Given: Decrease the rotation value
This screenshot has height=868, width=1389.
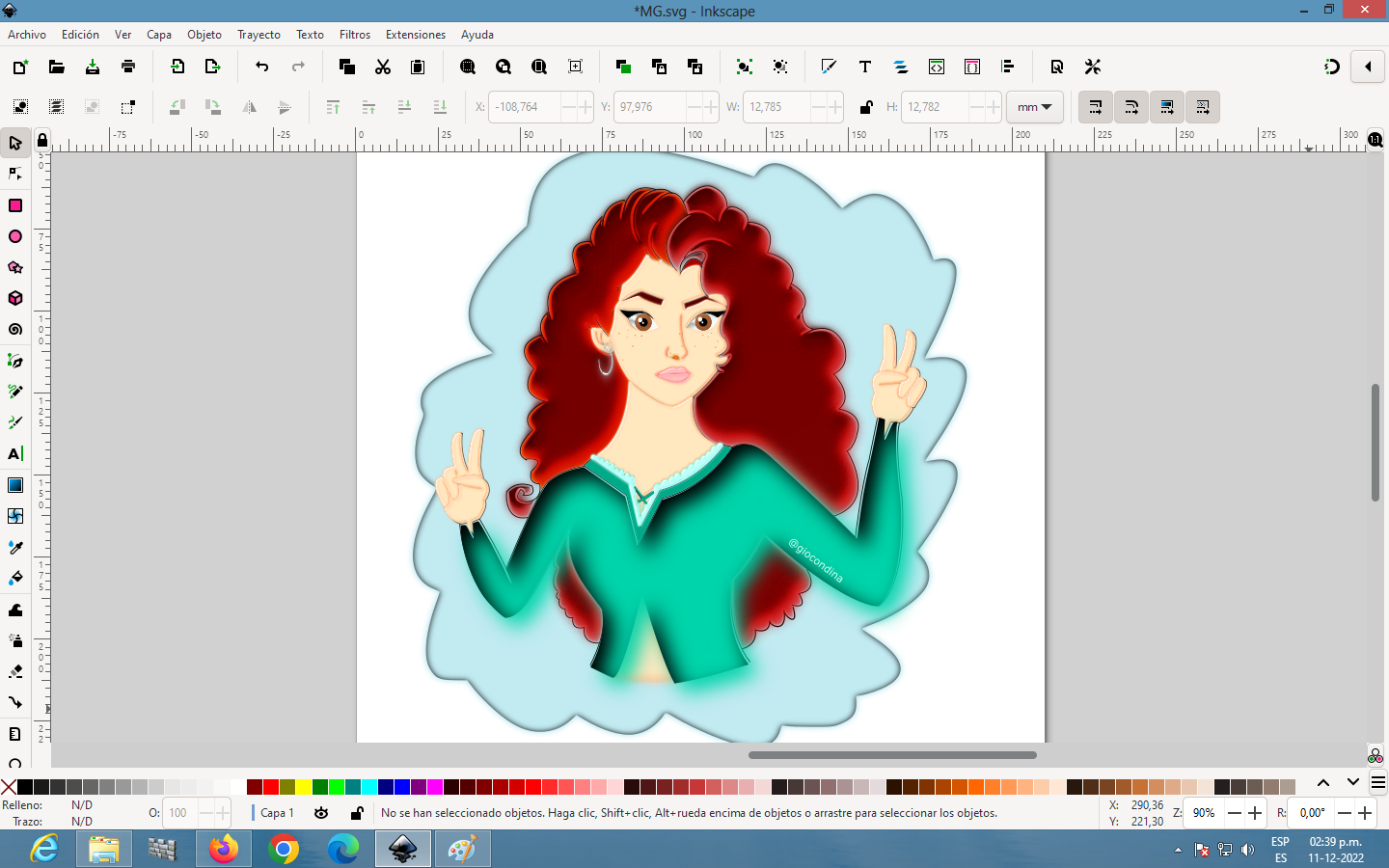Looking at the screenshot, I should [1345, 813].
